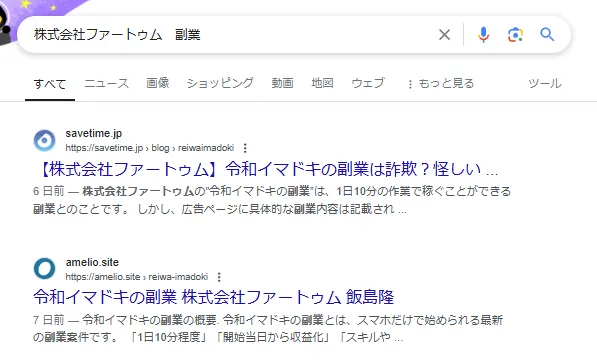
Task: Switch to the ニュース tab
Action: tap(107, 83)
